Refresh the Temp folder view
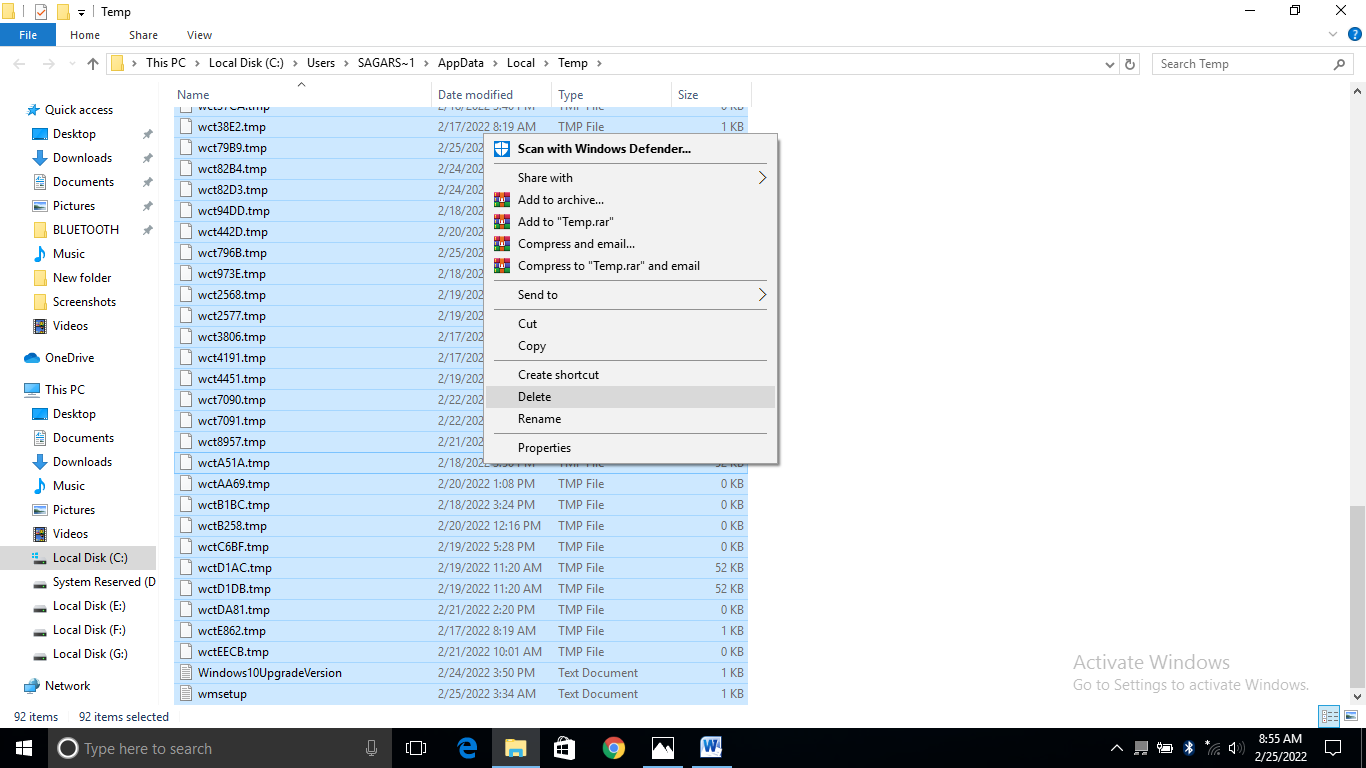Viewport: 1366px width, 768px height. click(1130, 64)
